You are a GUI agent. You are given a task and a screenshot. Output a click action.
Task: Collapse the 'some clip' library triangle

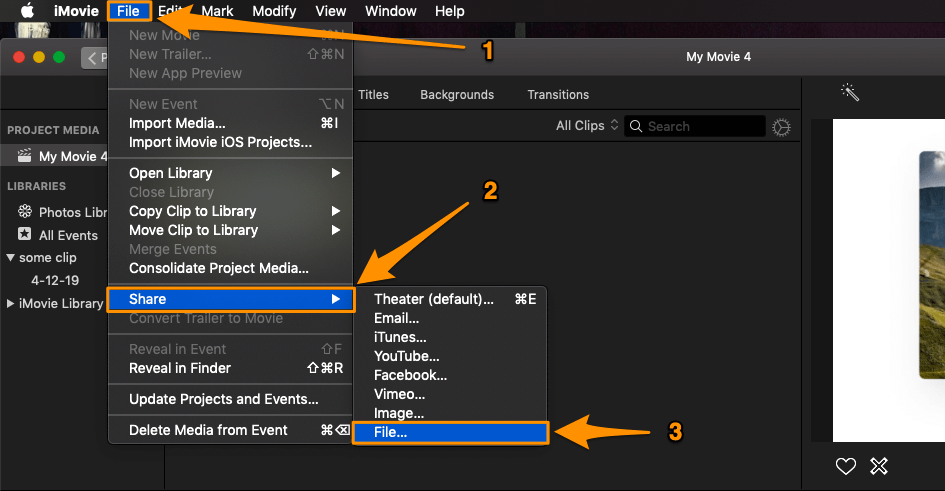click(11, 258)
